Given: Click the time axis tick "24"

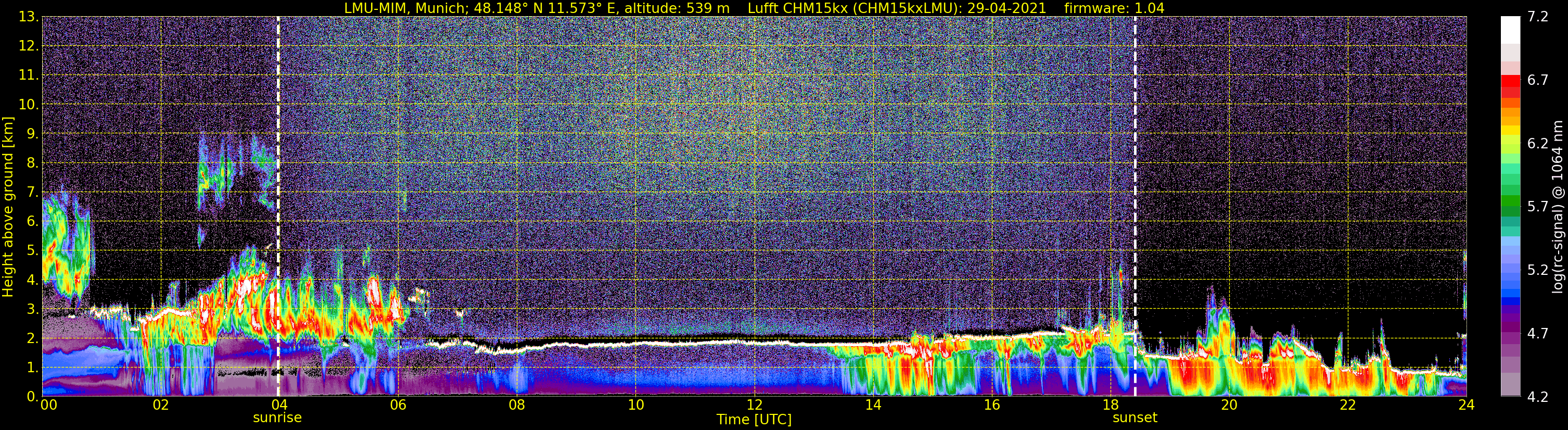Looking at the screenshot, I should click(x=1467, y=406).
